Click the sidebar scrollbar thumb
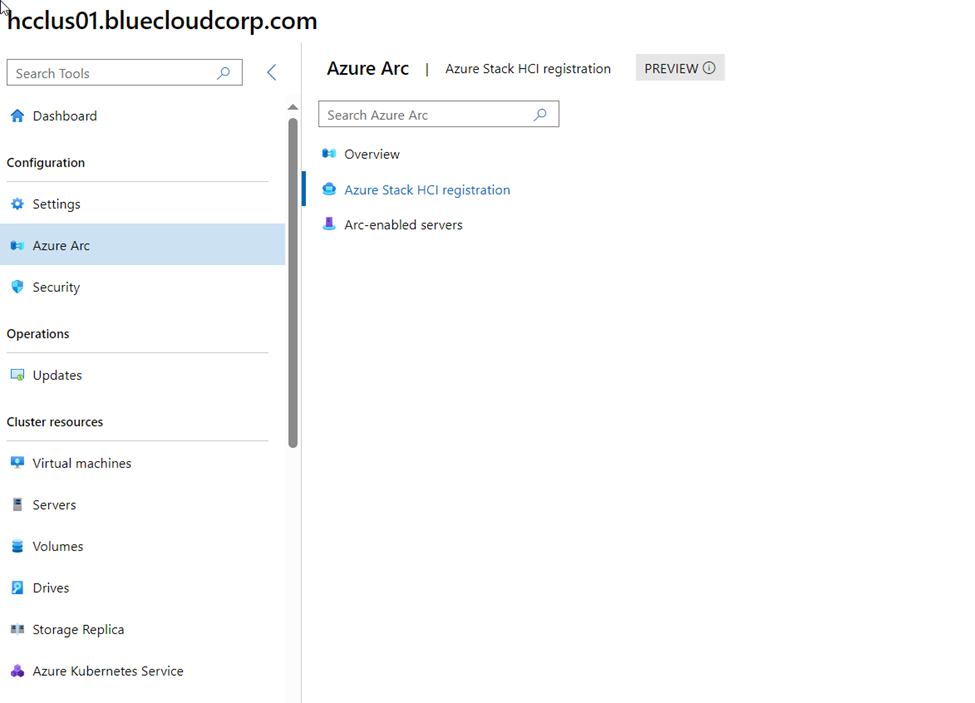 click(x=293, y=283)
